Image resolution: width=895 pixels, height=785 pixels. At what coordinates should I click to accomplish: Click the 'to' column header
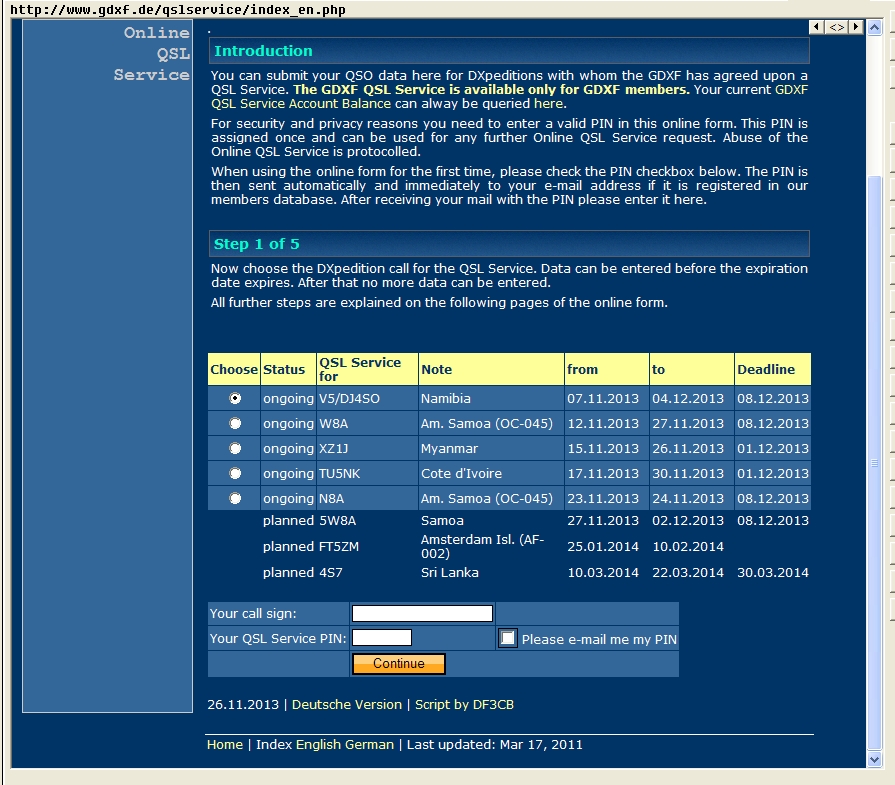692,369
